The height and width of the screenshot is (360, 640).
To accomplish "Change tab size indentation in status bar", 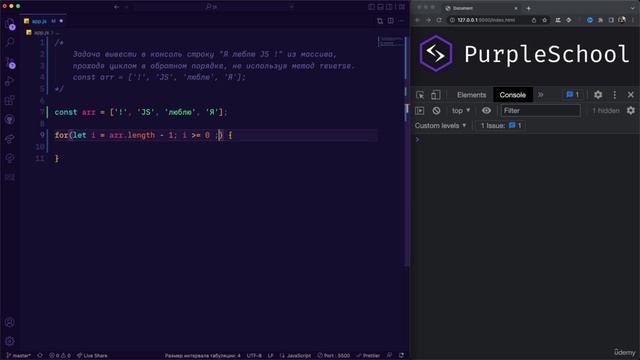I will (202, 356).
